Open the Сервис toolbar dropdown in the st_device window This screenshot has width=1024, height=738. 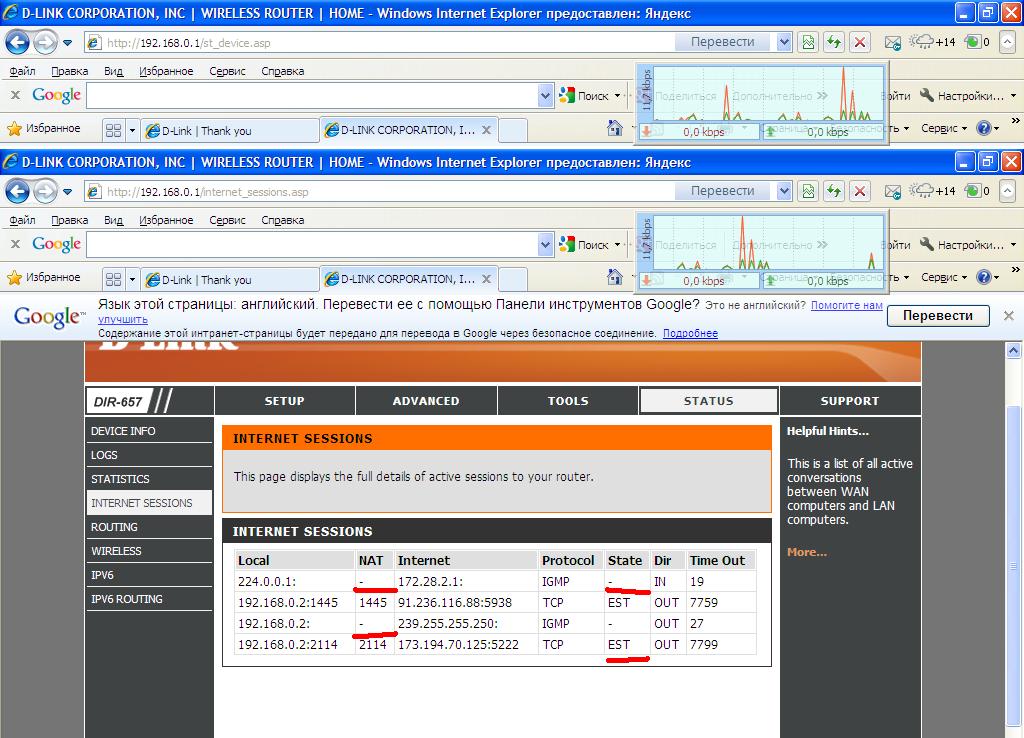click(x=944, y=129)
